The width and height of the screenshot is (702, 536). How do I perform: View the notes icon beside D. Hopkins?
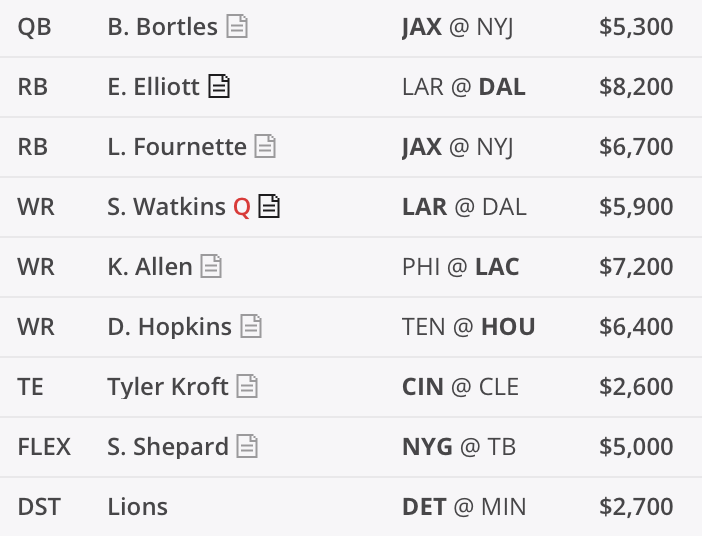point(251,327)
